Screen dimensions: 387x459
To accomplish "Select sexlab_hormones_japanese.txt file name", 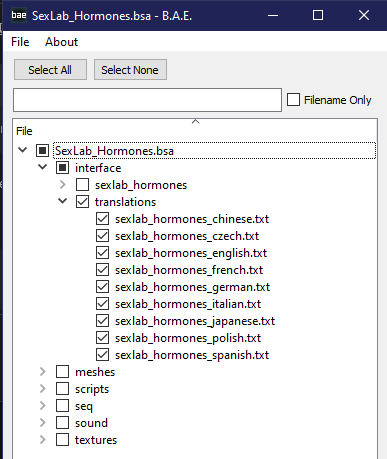I will (195, 321).
